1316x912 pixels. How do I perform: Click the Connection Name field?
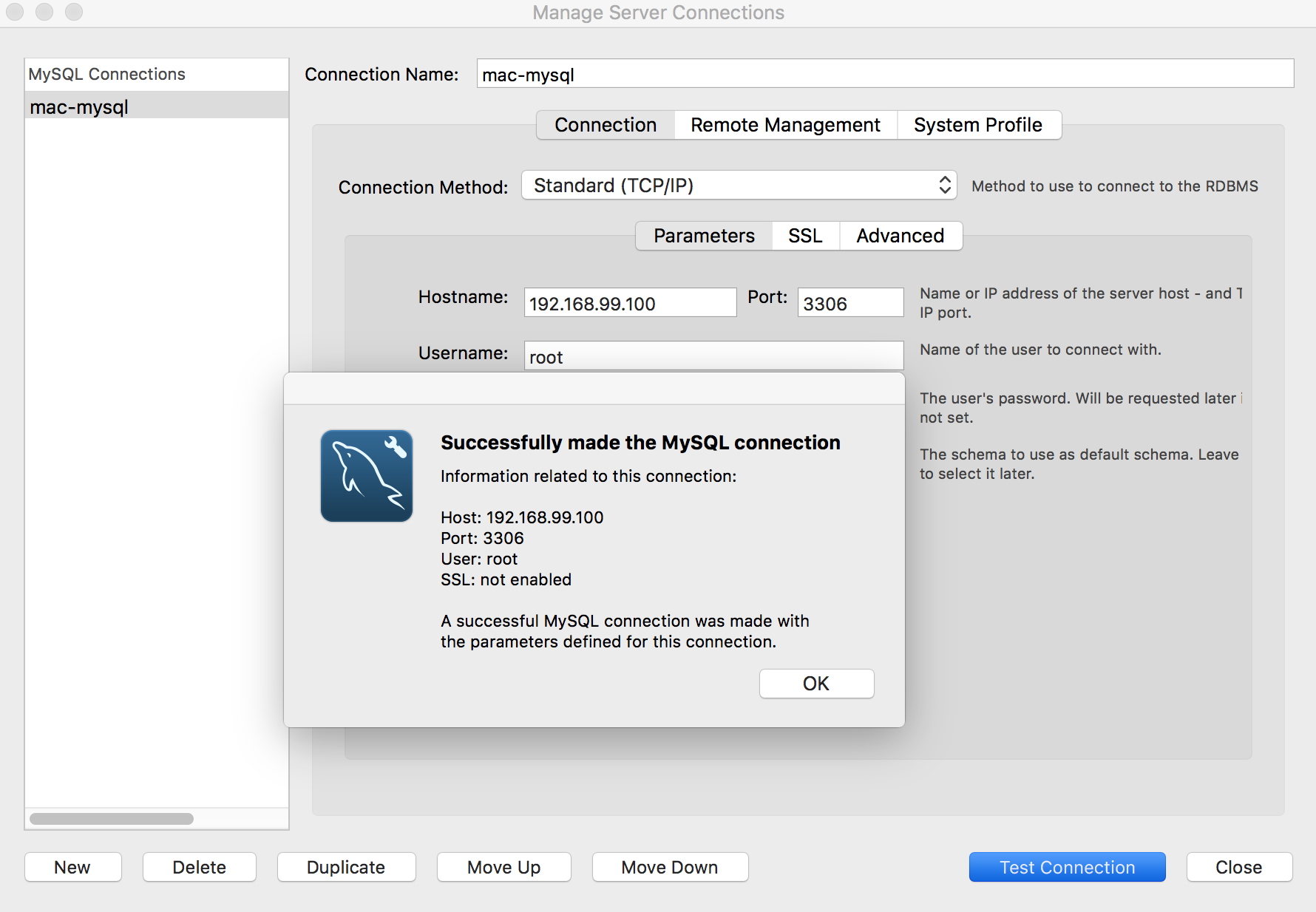coord(885,74)
